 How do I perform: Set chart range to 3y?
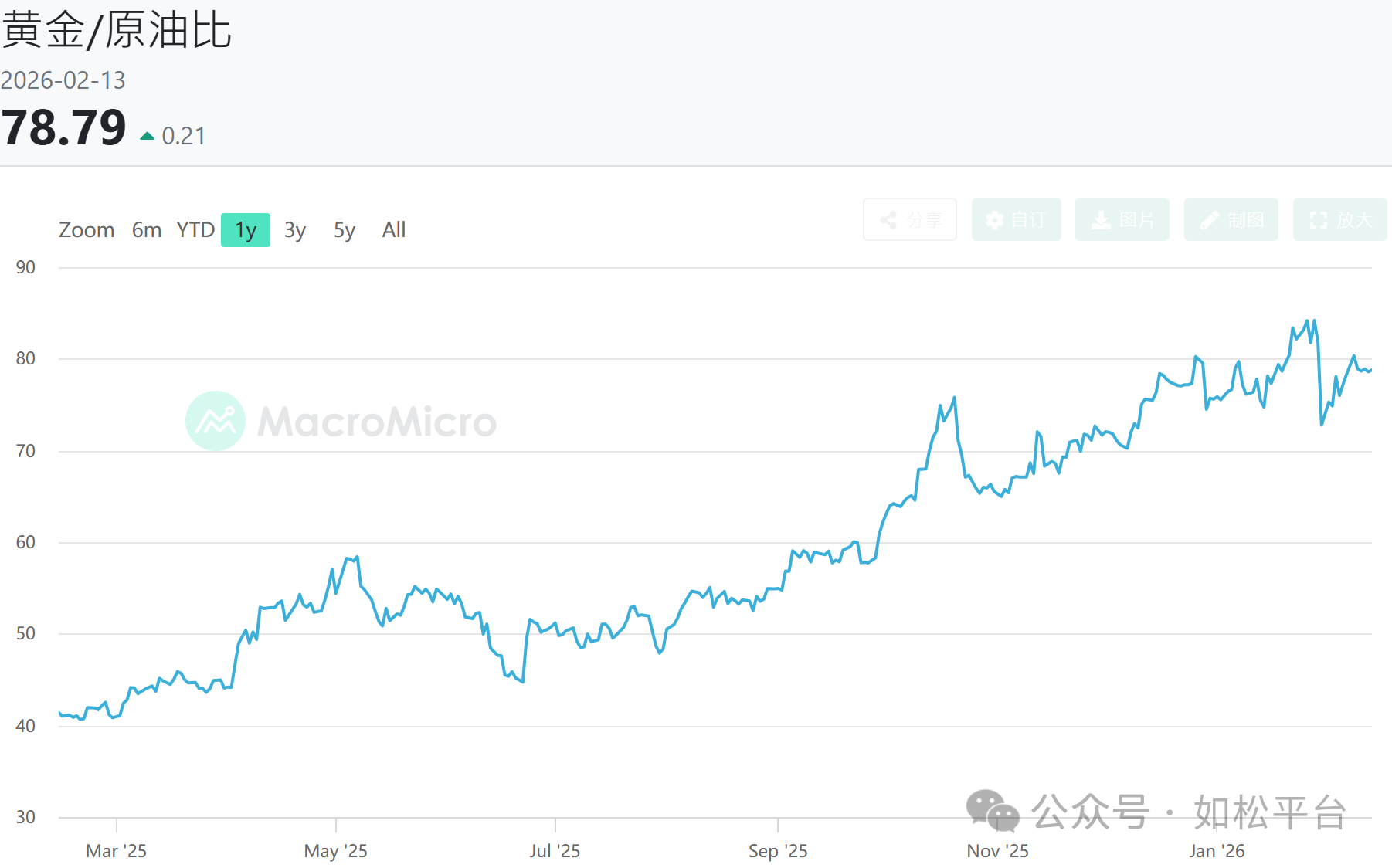295,230
